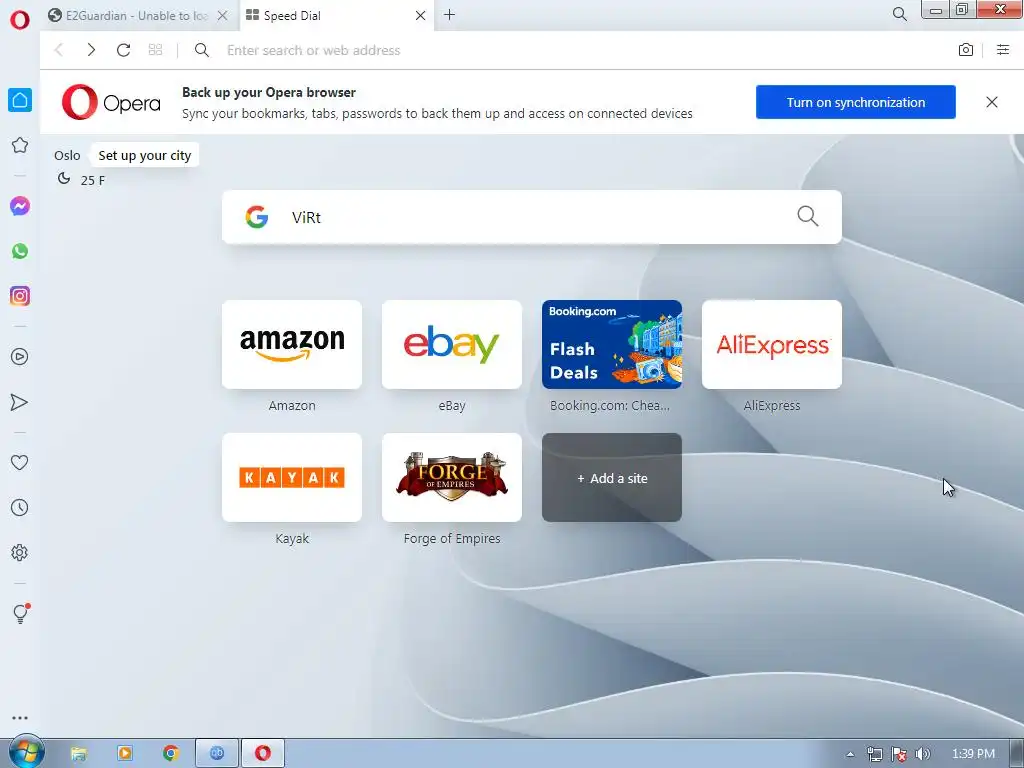
Task: Search tabs with top magnifier icon
Action: point(899,14)
